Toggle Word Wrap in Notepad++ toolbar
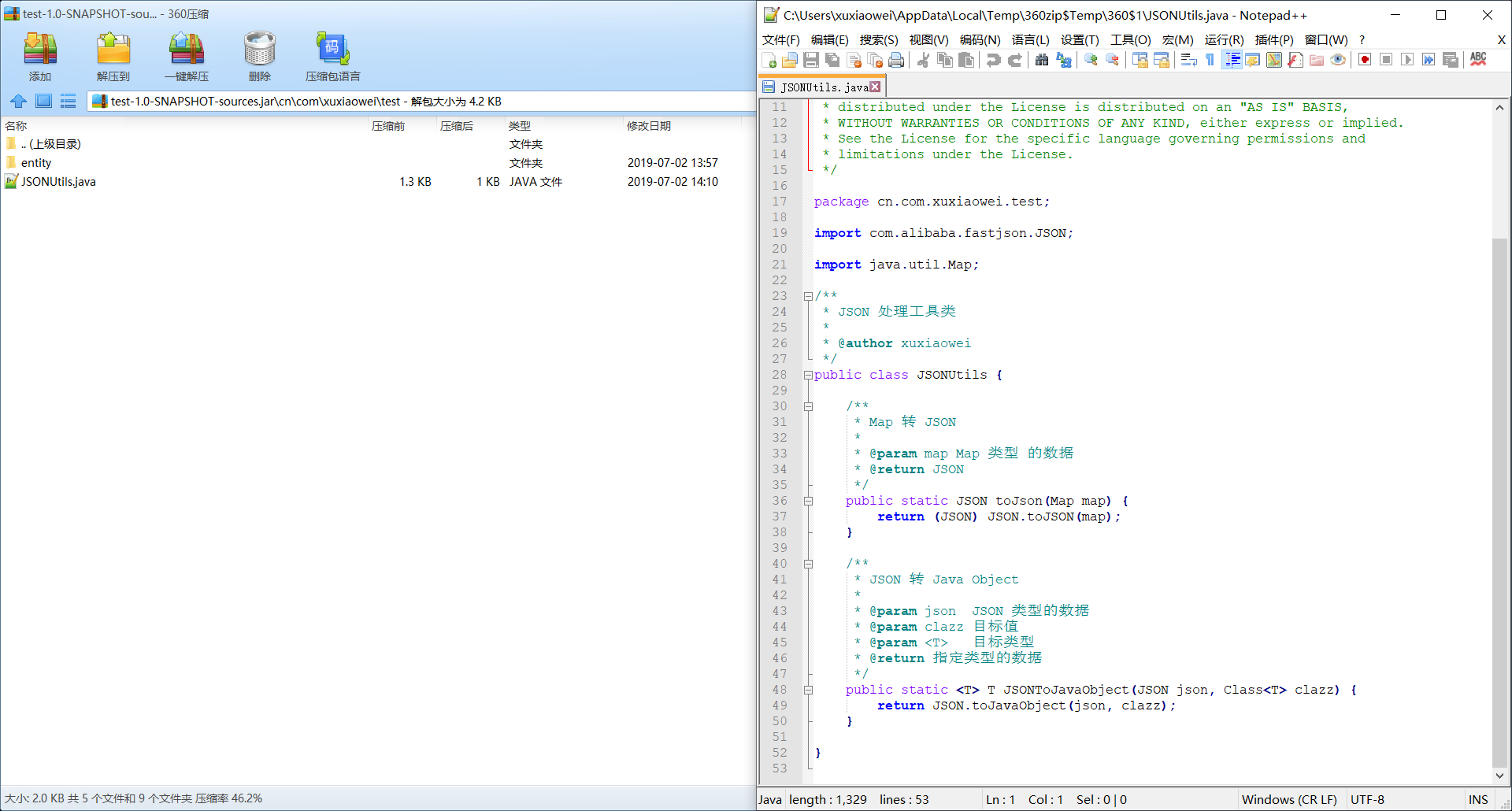 pos(1188,60)
